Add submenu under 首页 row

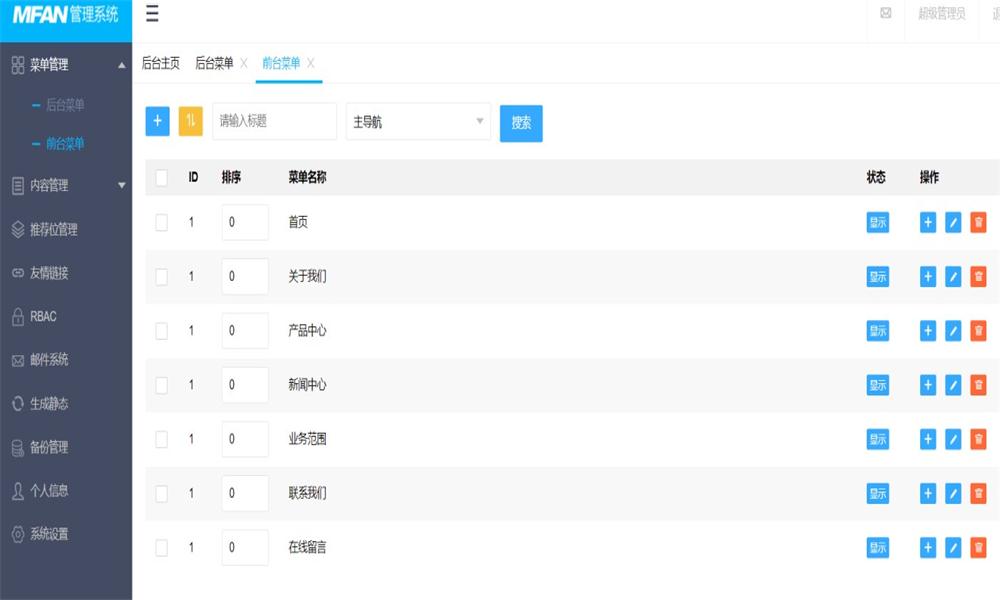point(928,223)
